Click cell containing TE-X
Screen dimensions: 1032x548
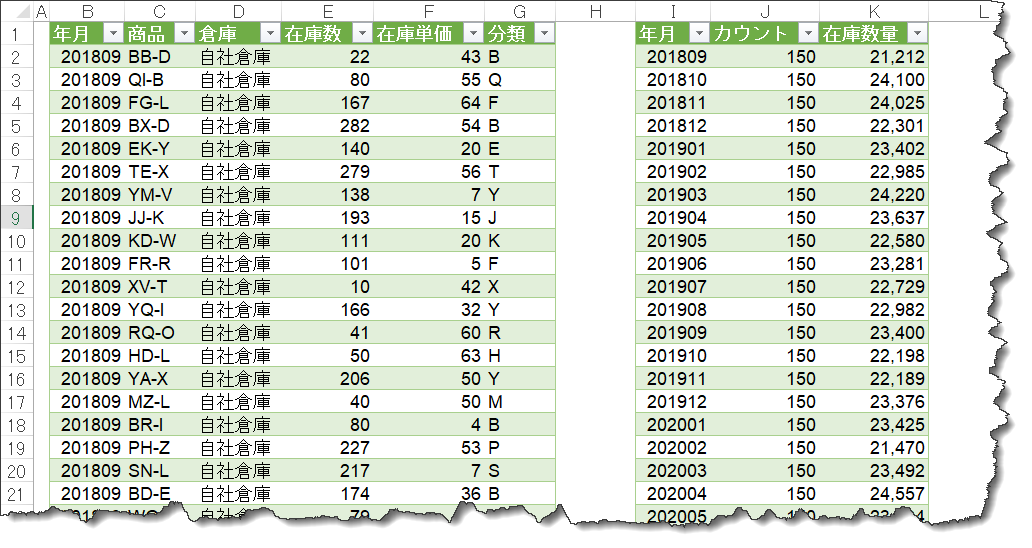pyautogui.click(x=159, y=172)
